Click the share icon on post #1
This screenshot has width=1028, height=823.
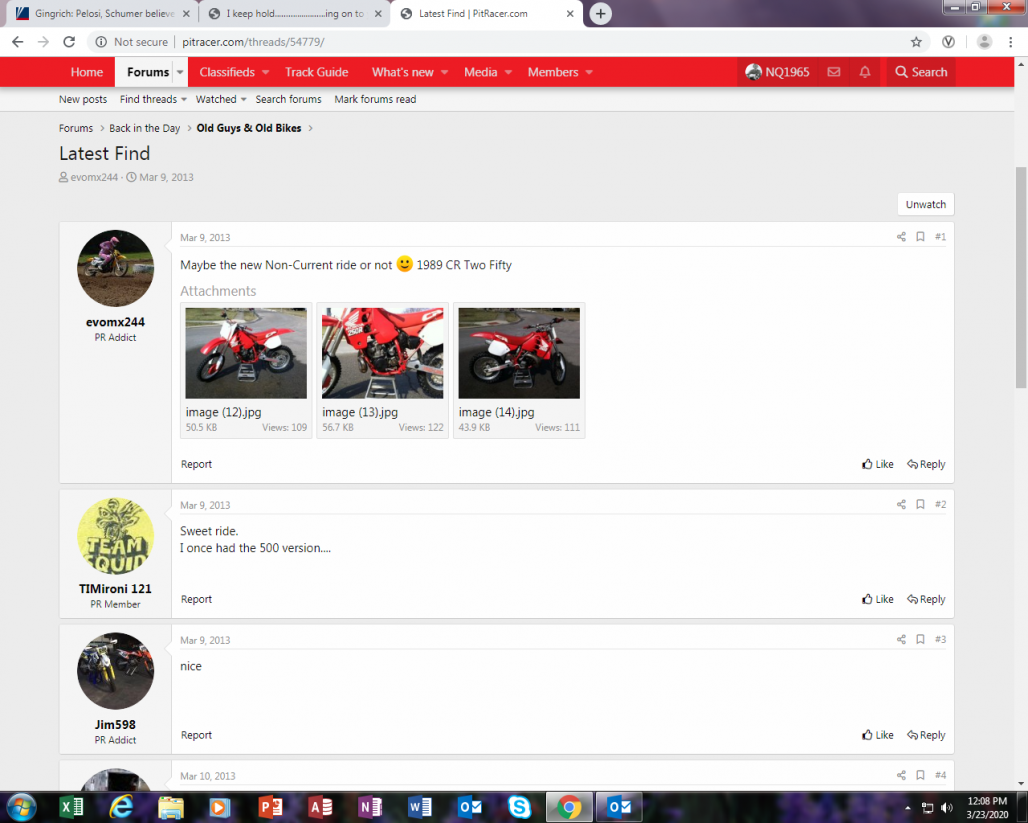pos(901,237)
